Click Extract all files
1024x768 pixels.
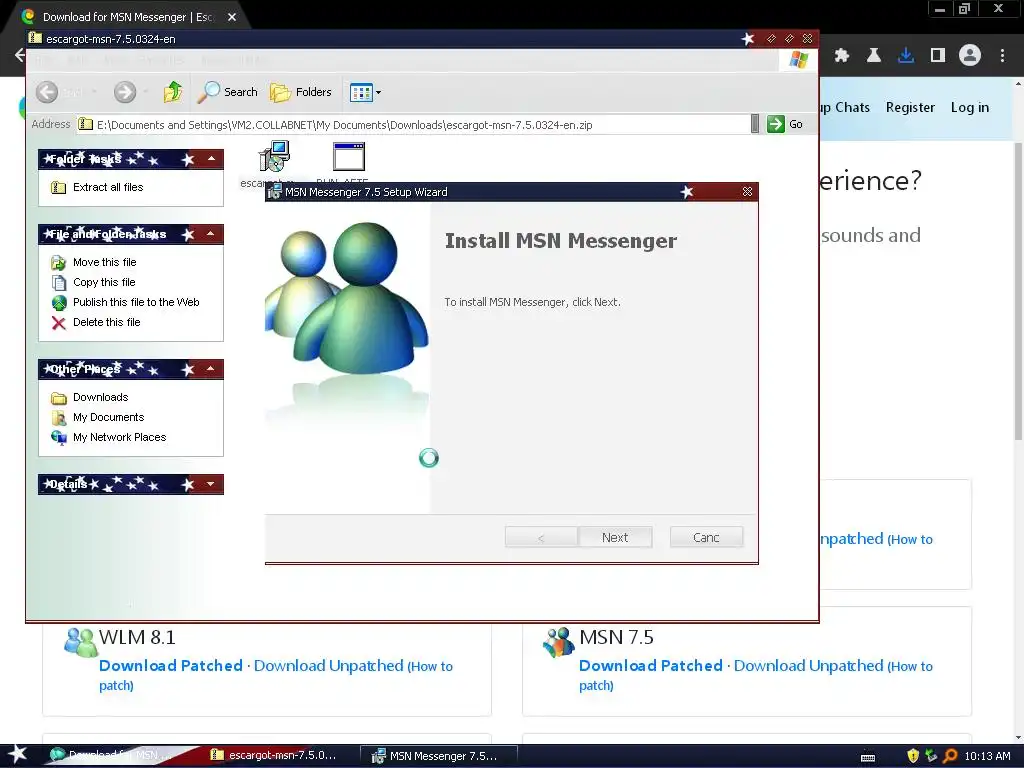click(108, 187)
